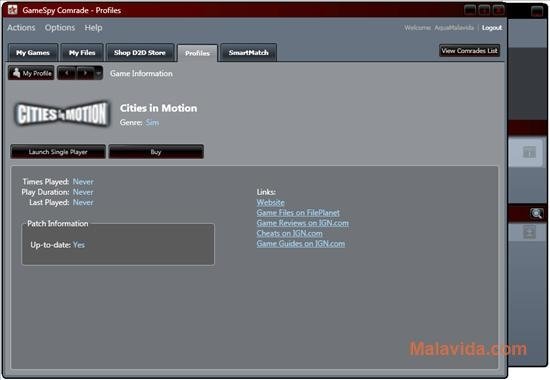Launch Single Player game
550x380 pixels.
tap(58, 152)
